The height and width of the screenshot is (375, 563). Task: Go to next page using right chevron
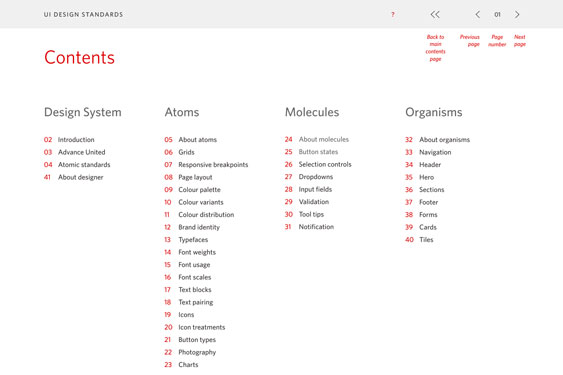[517, 14]
